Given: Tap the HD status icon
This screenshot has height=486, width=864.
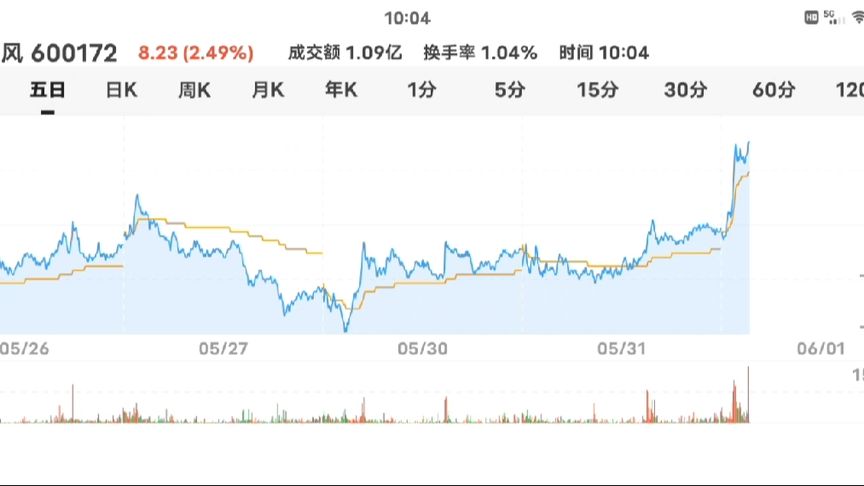Looking at the screenshot, I should pyautogui.click(x=811, y=18).
